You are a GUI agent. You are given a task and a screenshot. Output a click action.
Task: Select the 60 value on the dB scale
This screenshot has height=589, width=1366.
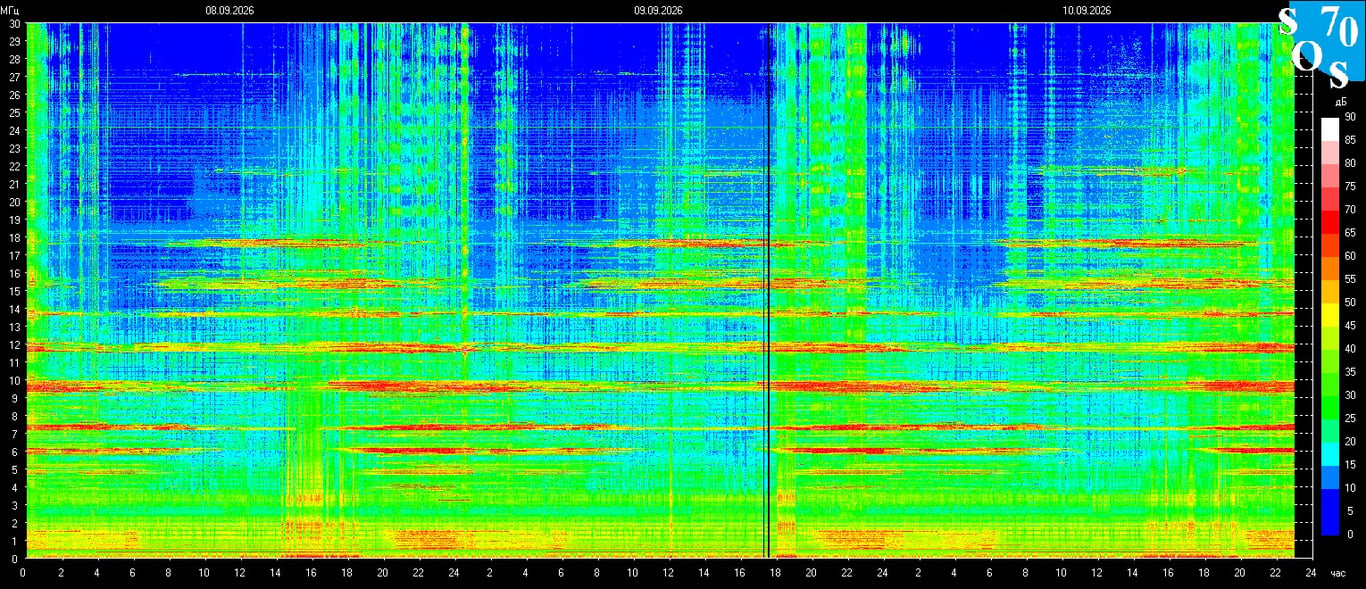click(1350, 256)
